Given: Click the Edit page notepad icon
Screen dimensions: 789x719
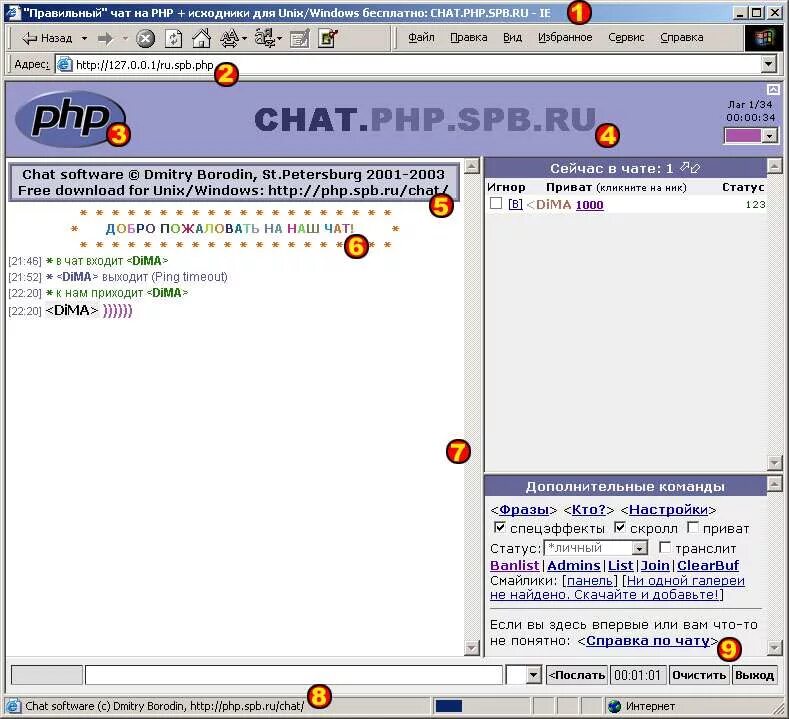Looking at the screenshot, I should [299, 38].
